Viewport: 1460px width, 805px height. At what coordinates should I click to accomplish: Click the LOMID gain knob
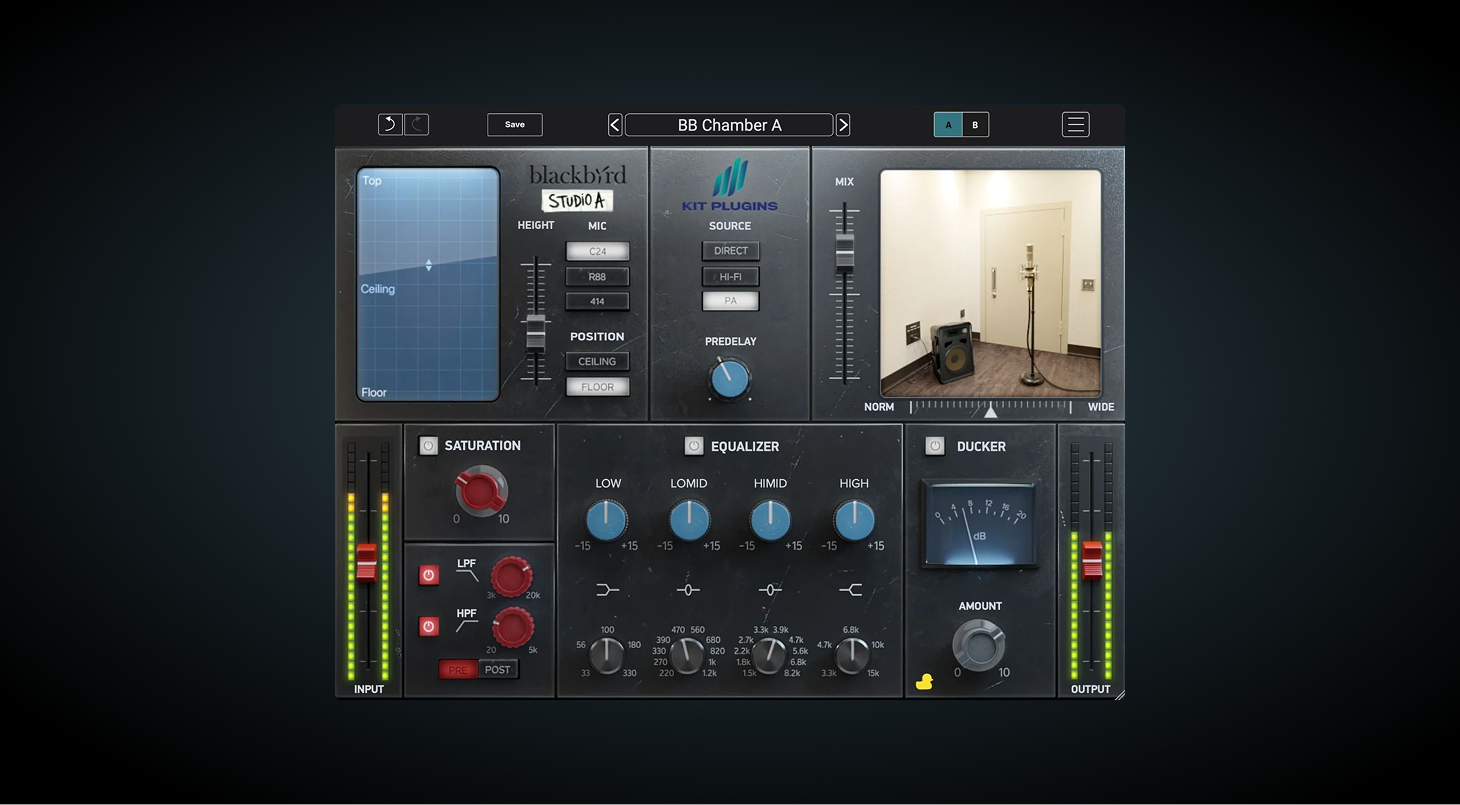(x=688, y=520)
